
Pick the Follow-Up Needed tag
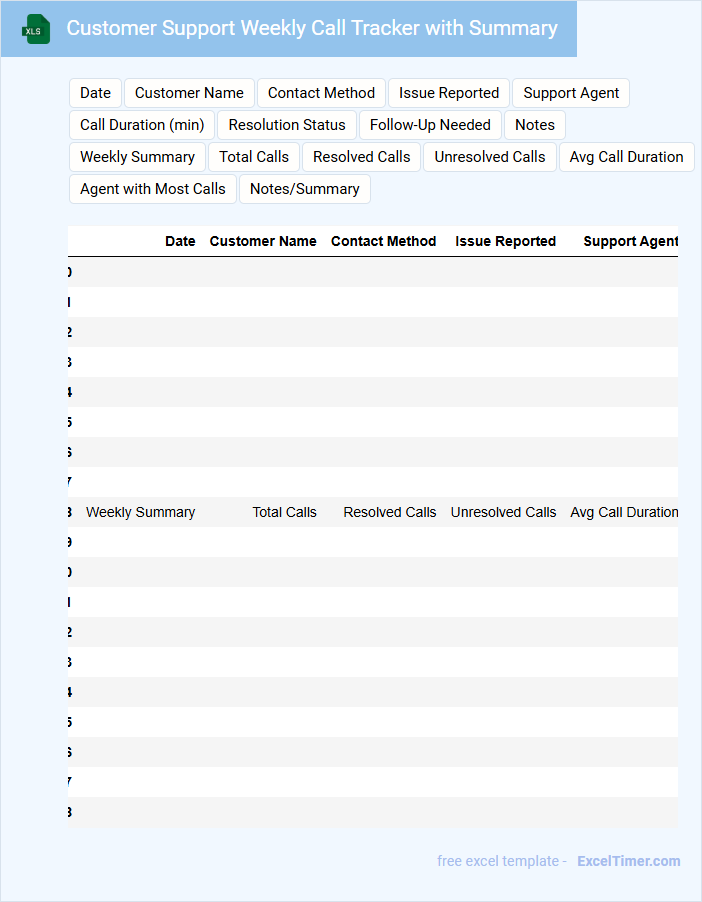(x=430, y=125)
